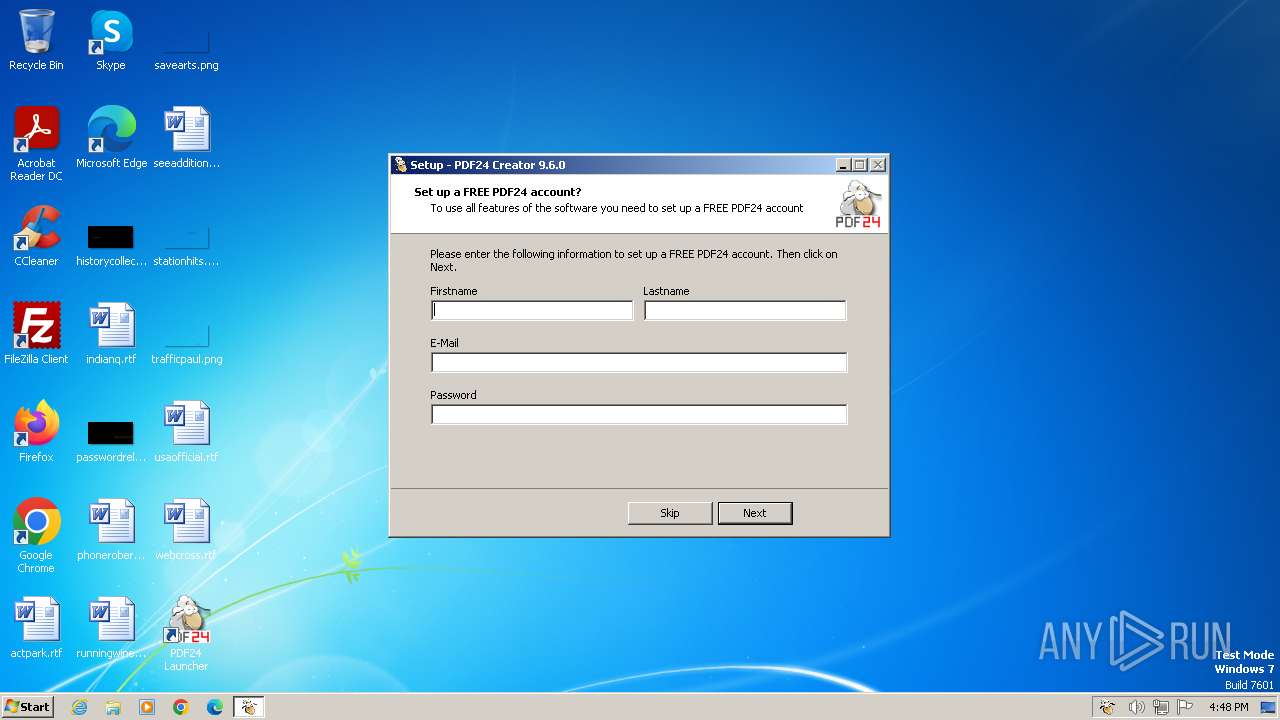1280x720 pixels.
Task: Click the Show desktop button
Action: [x=1269, y=707]
